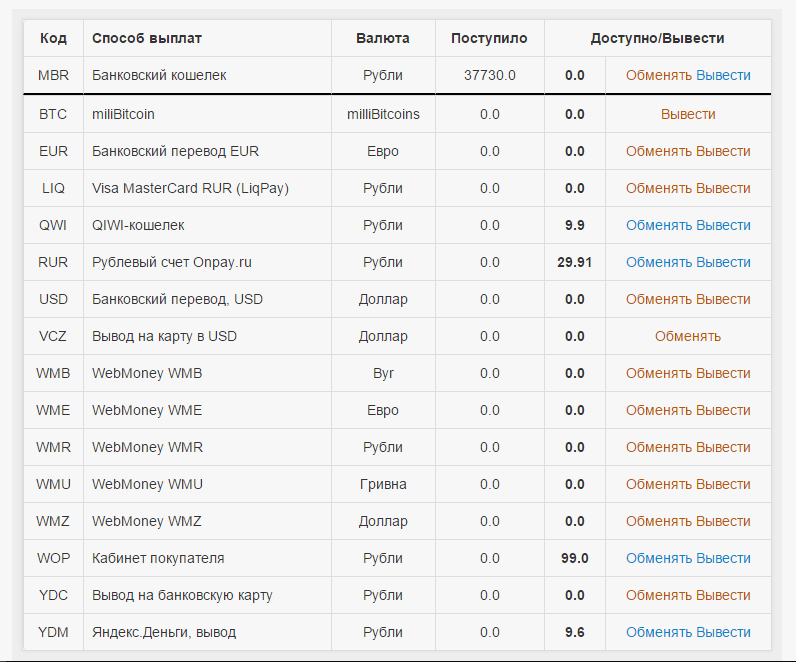Click the Поступило column header

[x=489, y=38]
